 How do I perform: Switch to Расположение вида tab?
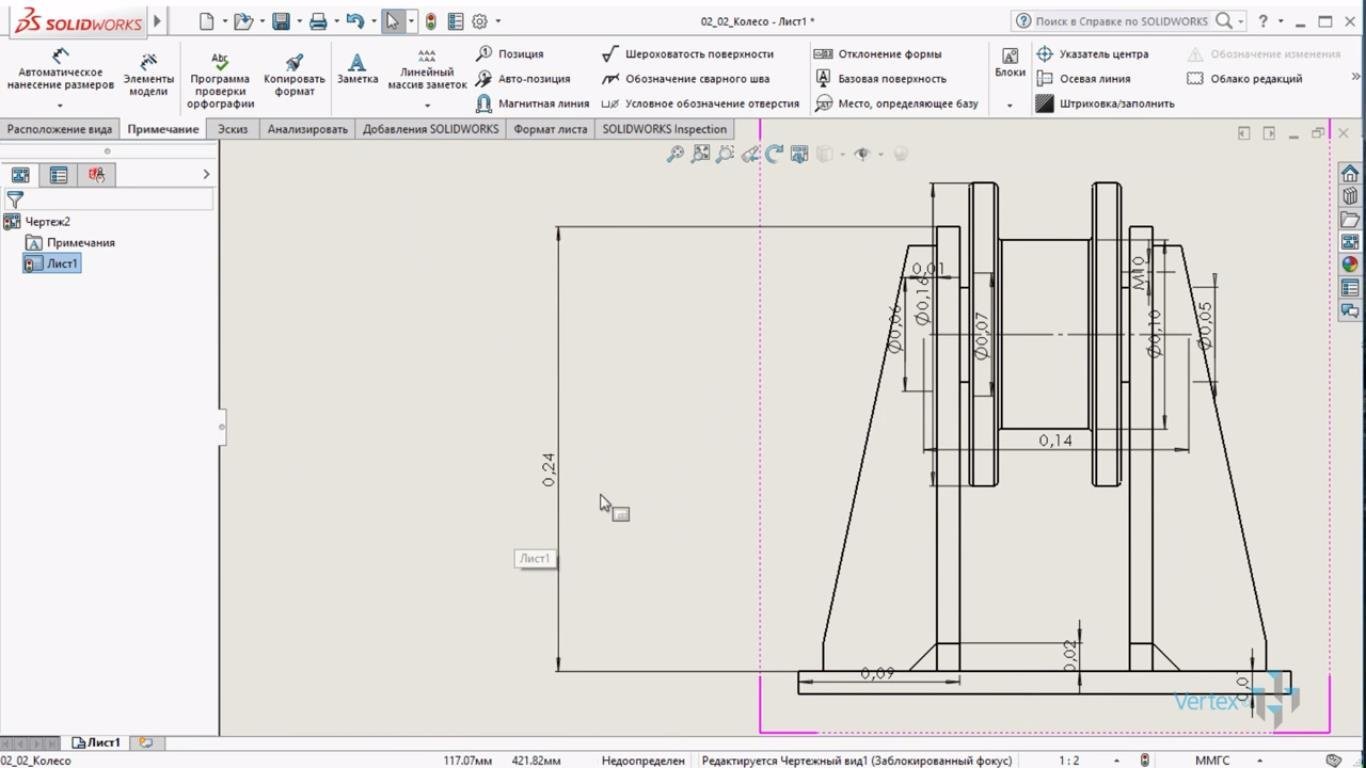coord(60,129)
